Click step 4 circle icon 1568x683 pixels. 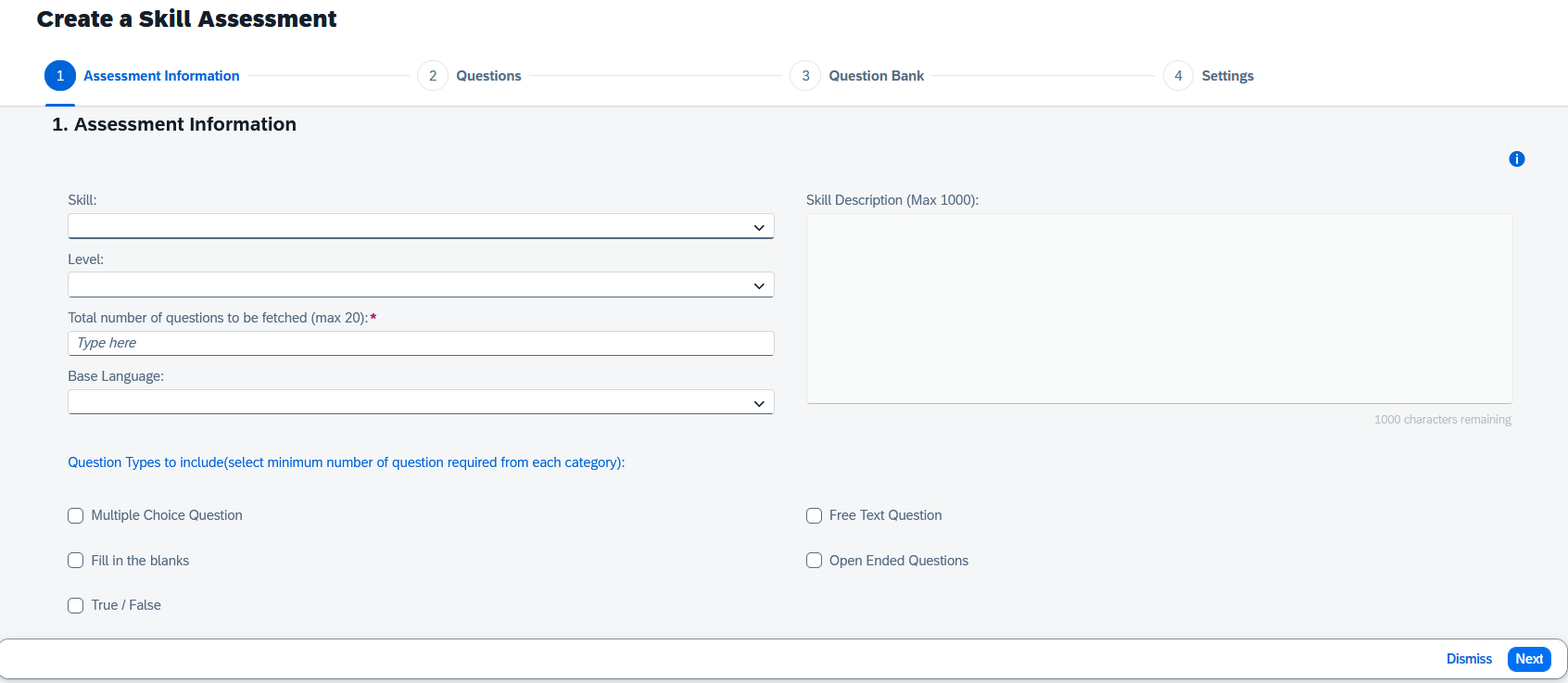1178,76
